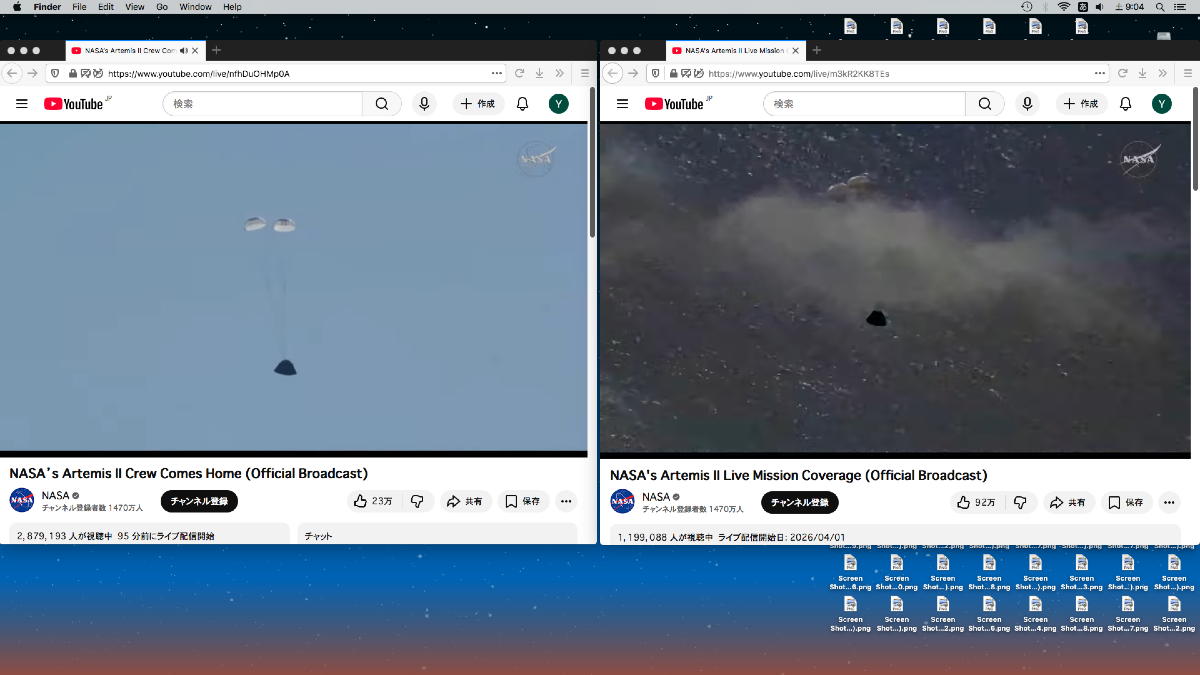The image size is (1200, 675).
Task: Open page actions ellipsis in left address bar
Action: click(497, 73)
